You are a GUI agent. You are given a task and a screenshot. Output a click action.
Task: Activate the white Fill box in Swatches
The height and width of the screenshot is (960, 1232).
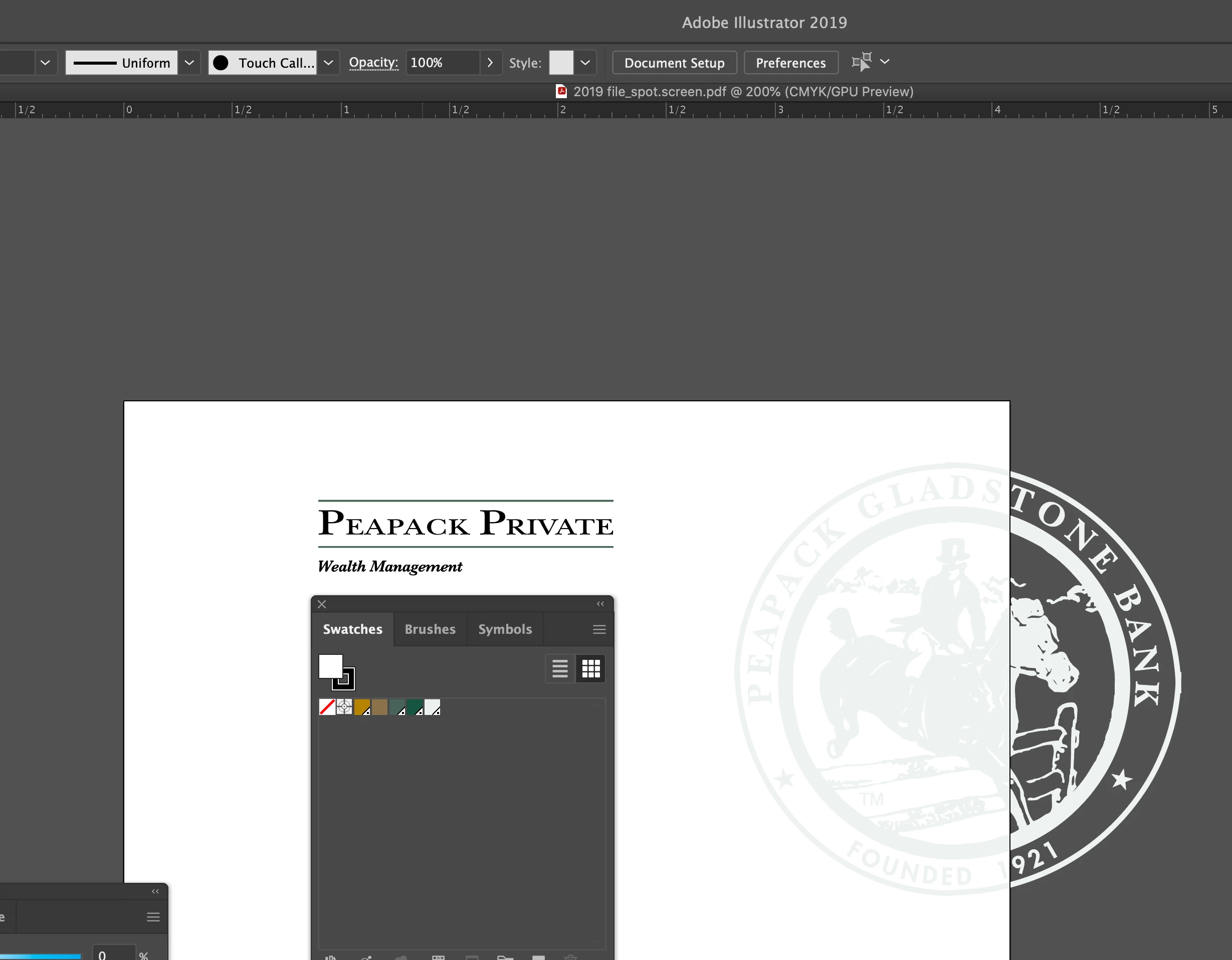point(329,665)
